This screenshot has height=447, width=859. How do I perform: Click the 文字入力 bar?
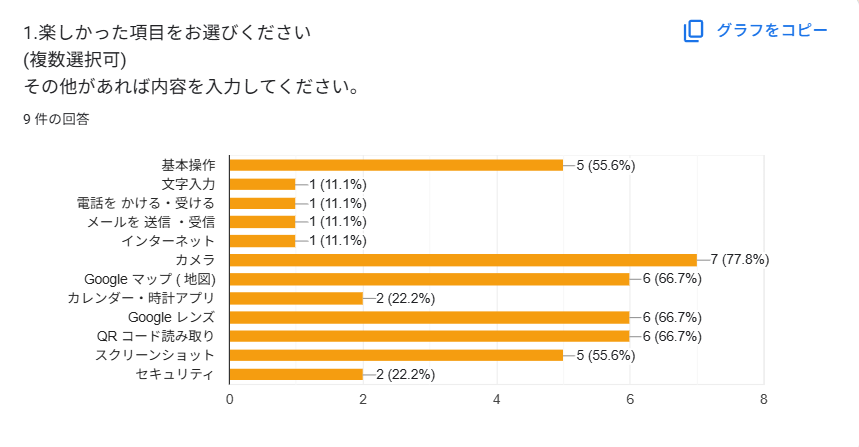pyautogui.click(x=263, y=184)
